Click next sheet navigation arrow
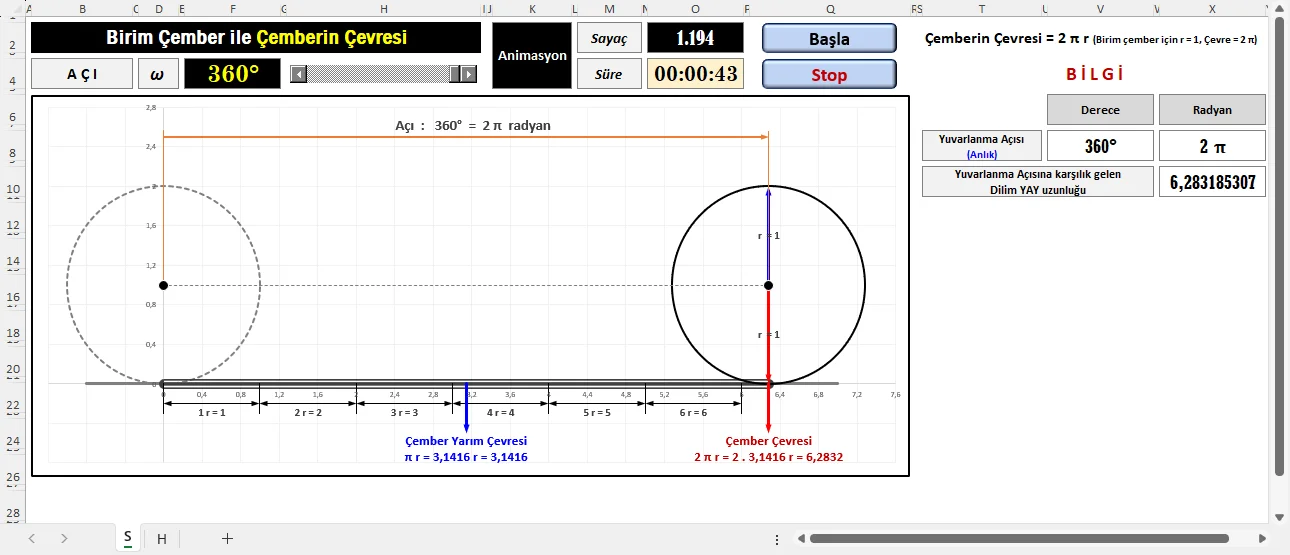The width and height of the screenshot is (1290, 555). (x=64, y=538)
